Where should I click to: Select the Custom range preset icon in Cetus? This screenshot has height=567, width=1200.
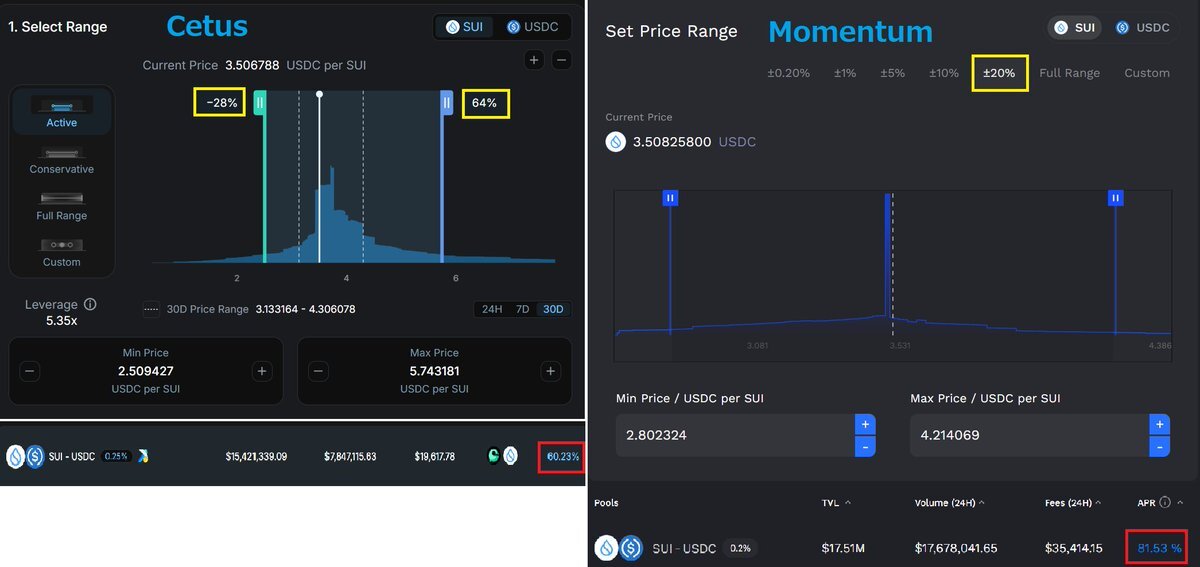pyautogui.click(x=62, y=245)
